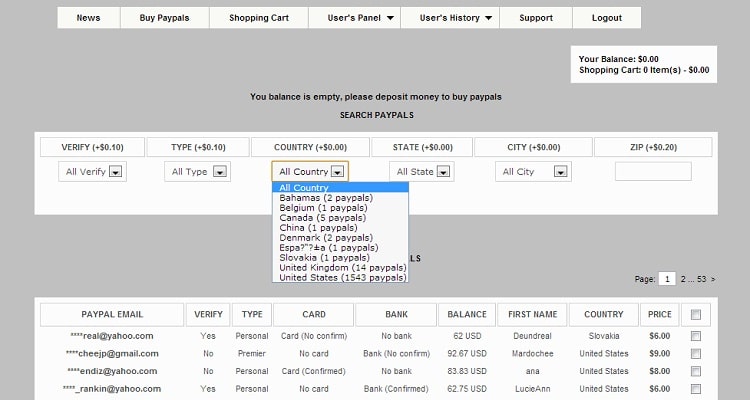Select Denmark (2 paypals) in the list
750x400 pixels.
(340, 238)
